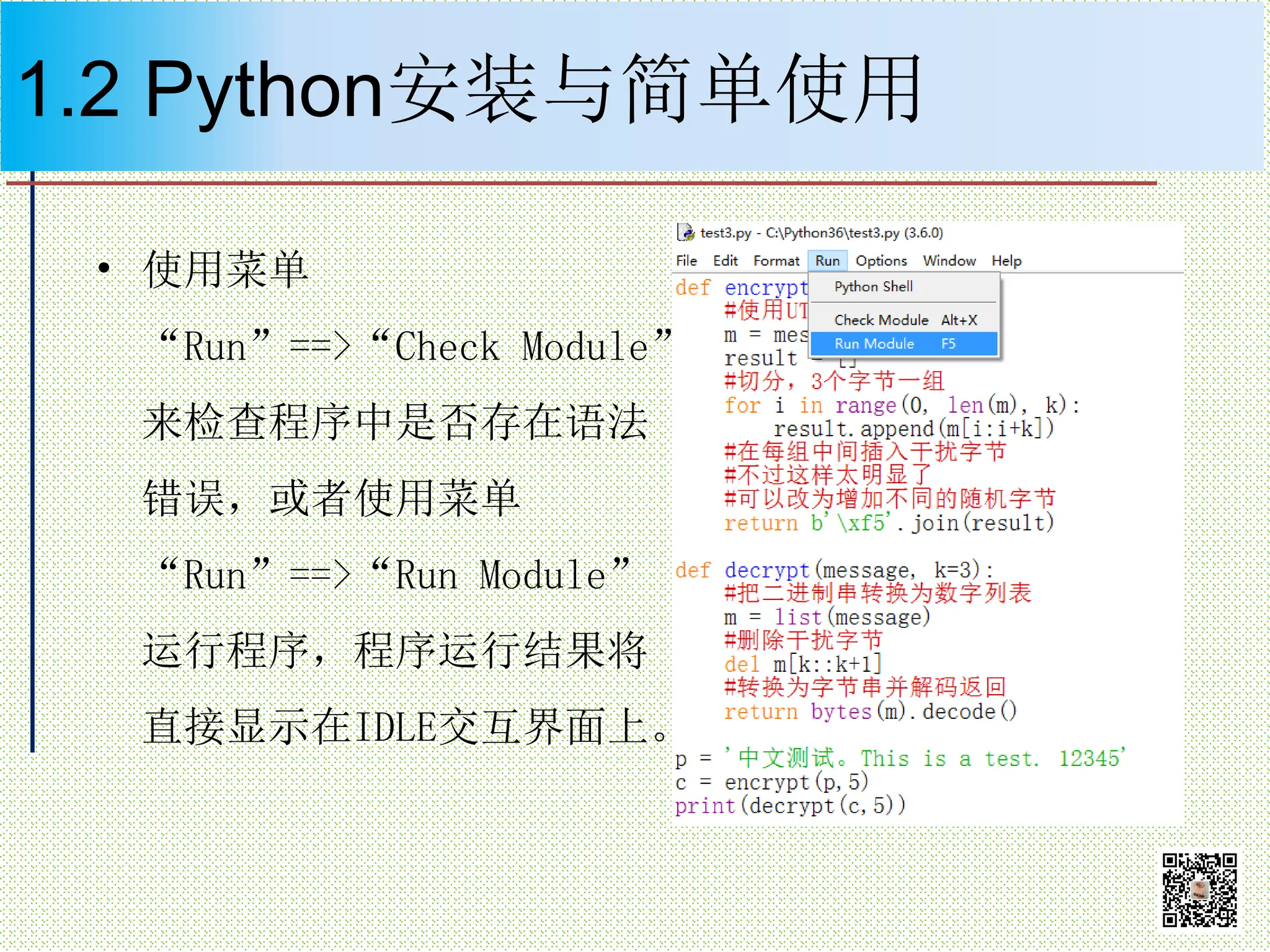The image size is (1270, 952).
Task: Open the Edit menu in IDLE
Action: click(x=725, y=261)
